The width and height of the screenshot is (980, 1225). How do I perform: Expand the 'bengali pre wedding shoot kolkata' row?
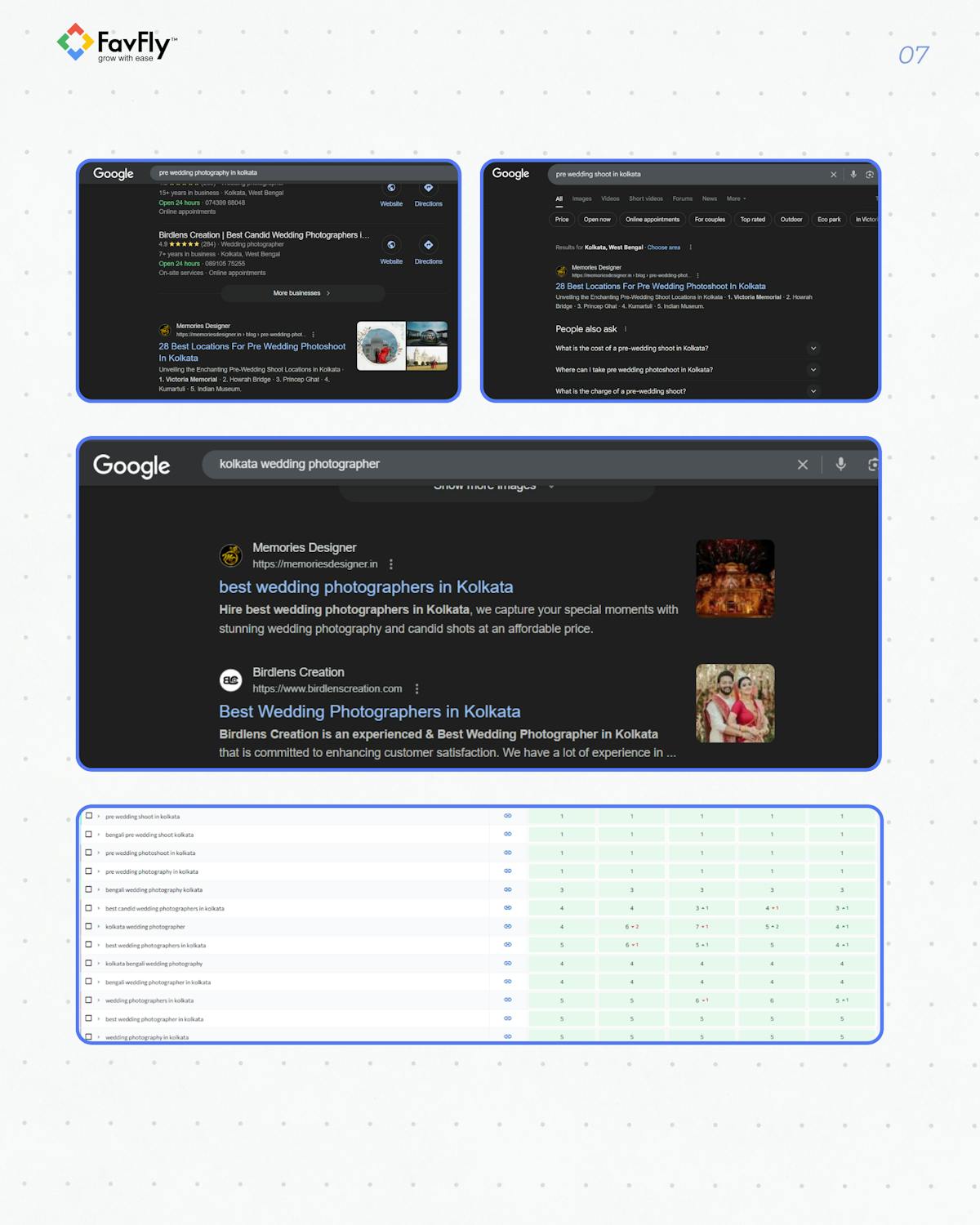pos(99,834)
